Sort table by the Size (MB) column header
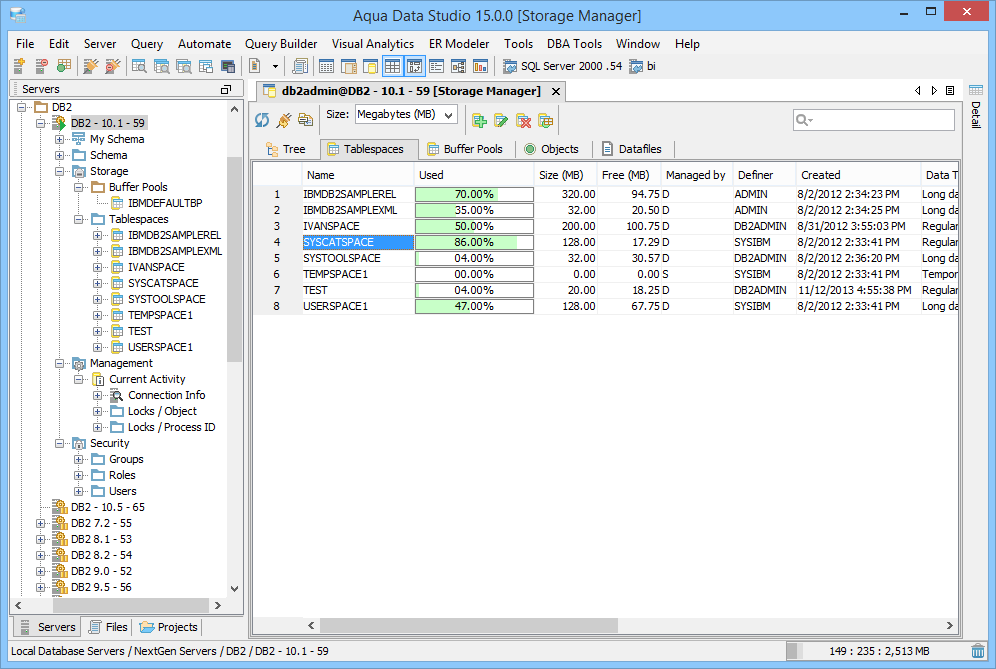This screenshot has width=996, height=669. click(566, 175)
